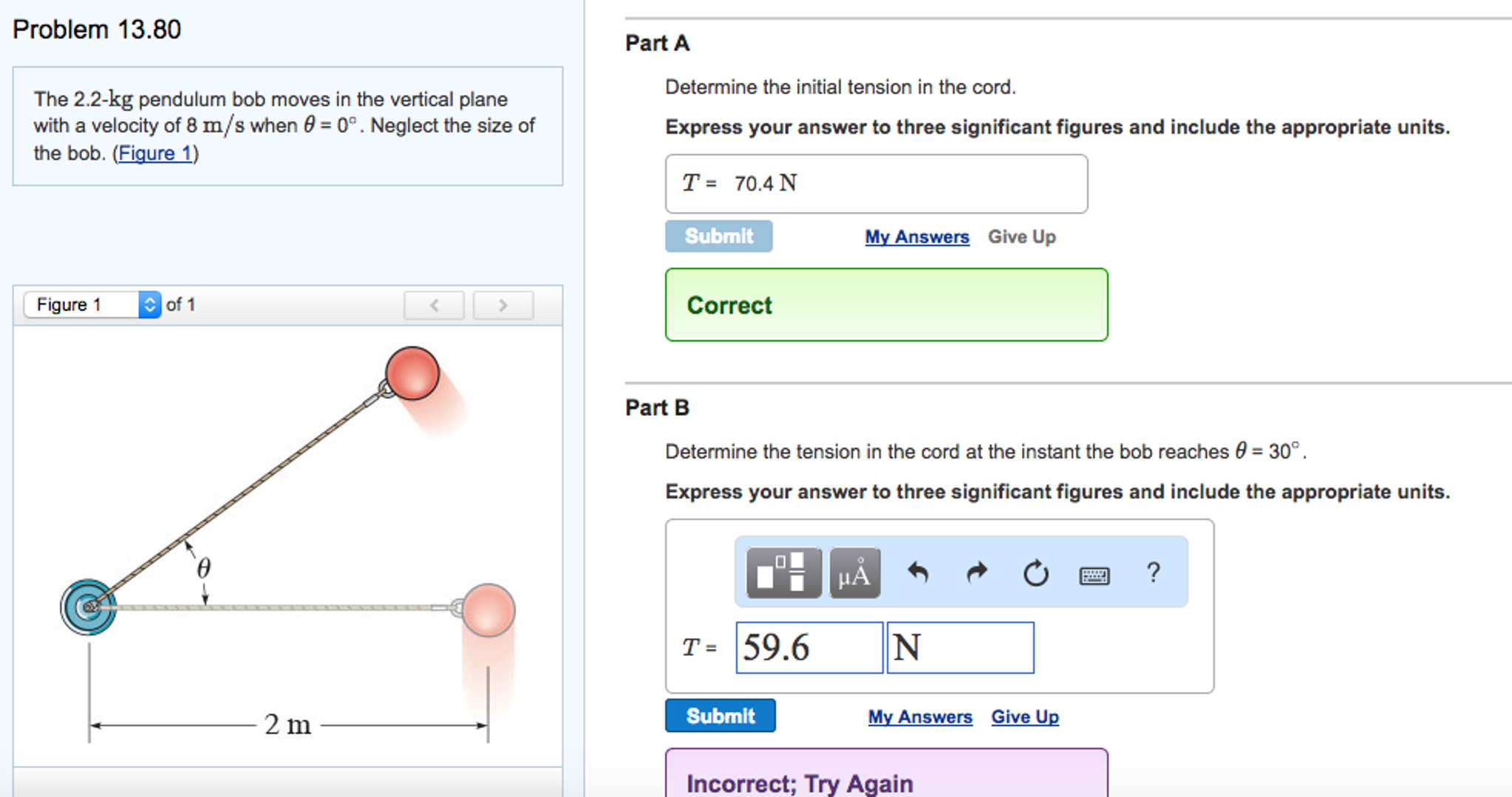Go to previous figure arrow
The width and height of the screenshot is (1512, 797).
click(x=434, y=305)
